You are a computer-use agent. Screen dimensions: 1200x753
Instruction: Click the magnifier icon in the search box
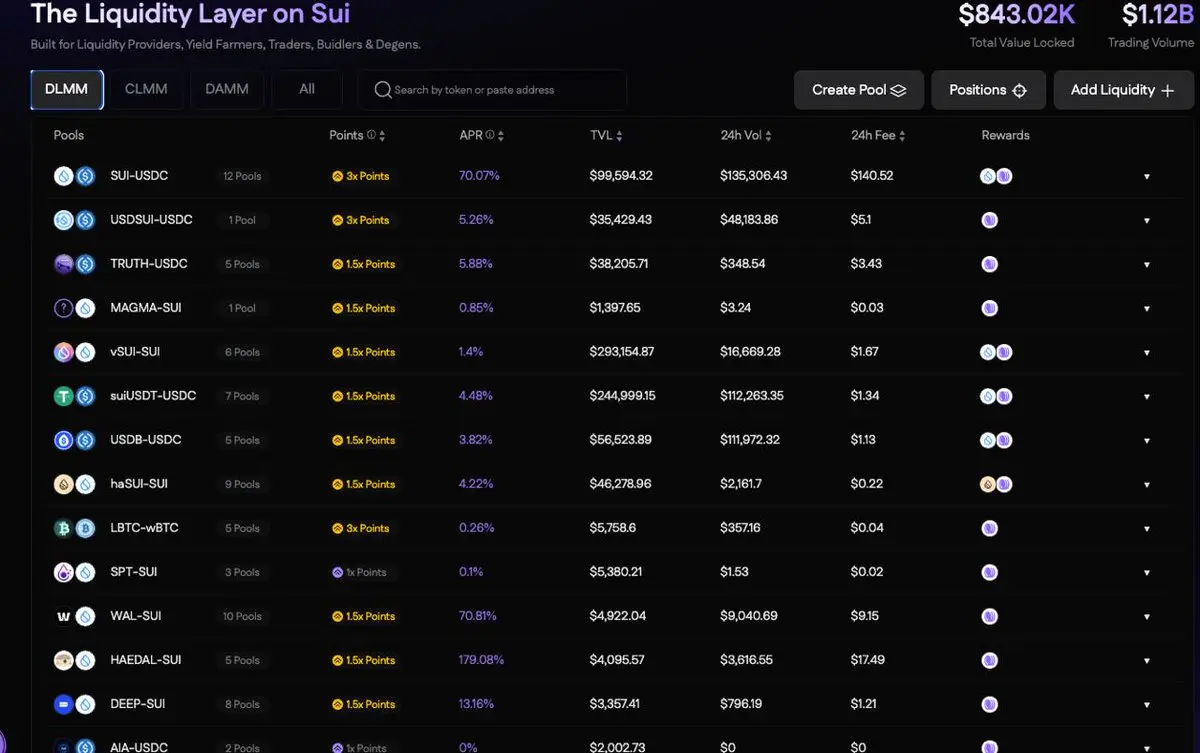pos(382,90)
